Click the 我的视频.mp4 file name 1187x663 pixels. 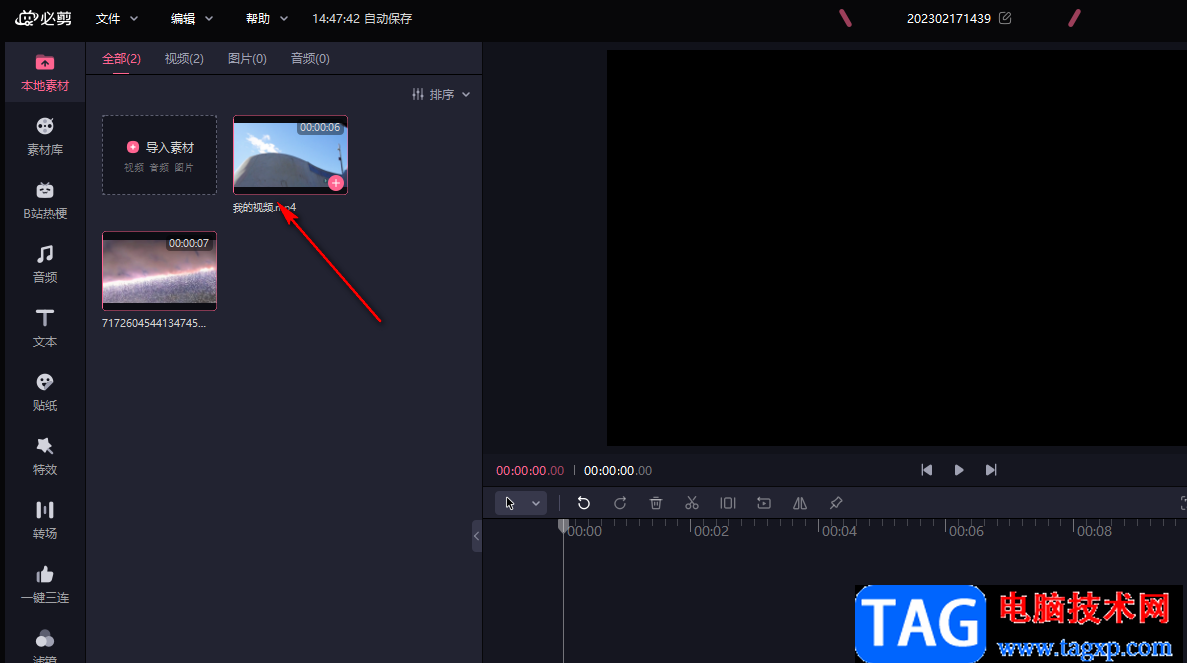264,207
